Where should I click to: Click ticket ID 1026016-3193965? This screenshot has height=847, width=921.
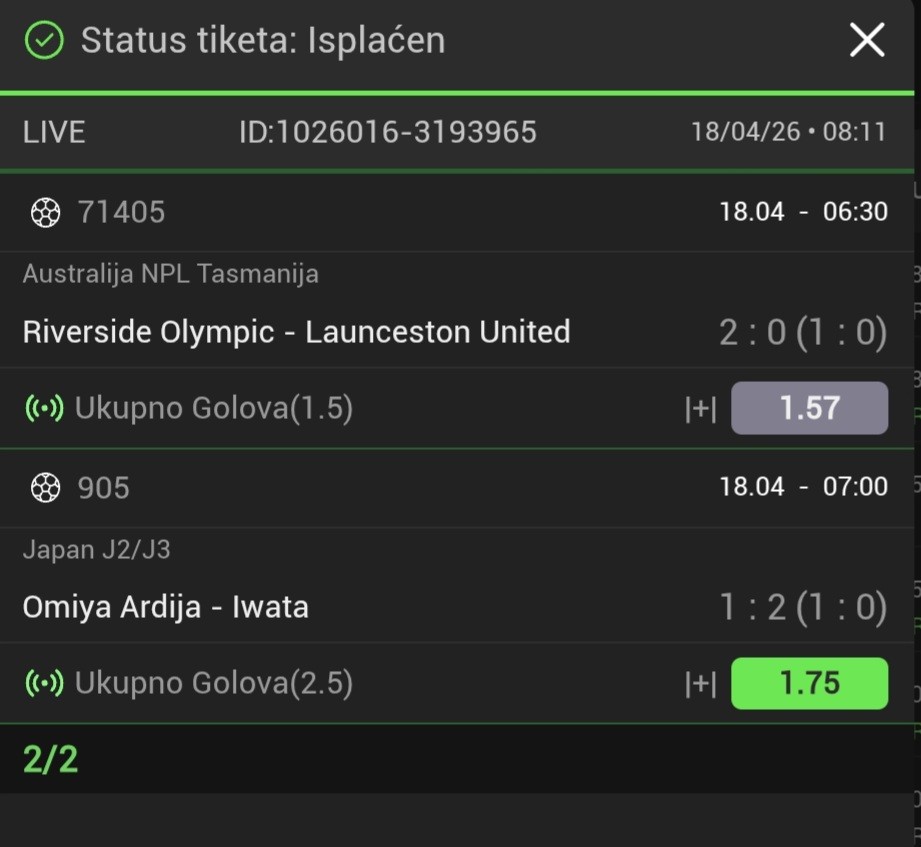pos(387,132)
